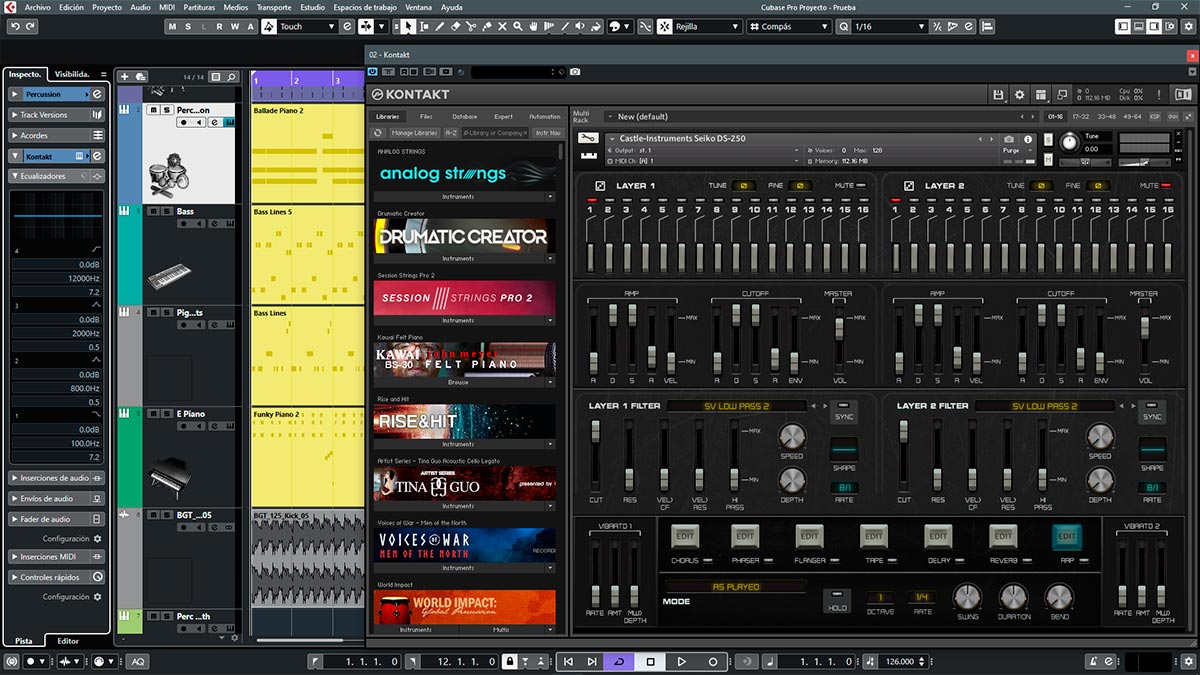The height and width of the screenshot is (675, 1200).
Task: Click the Kontakt instrument snapshot camera icon
Action: (1008, 138)
